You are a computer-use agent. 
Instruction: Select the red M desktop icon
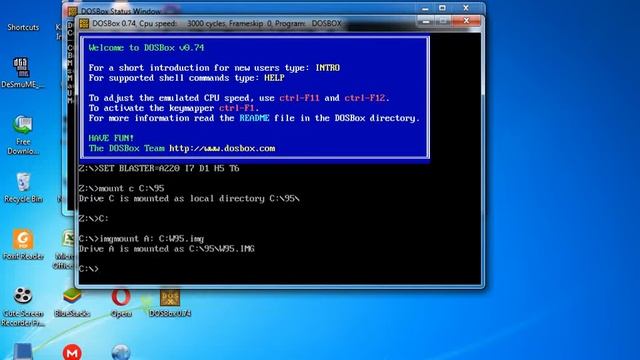click(72, 352)
